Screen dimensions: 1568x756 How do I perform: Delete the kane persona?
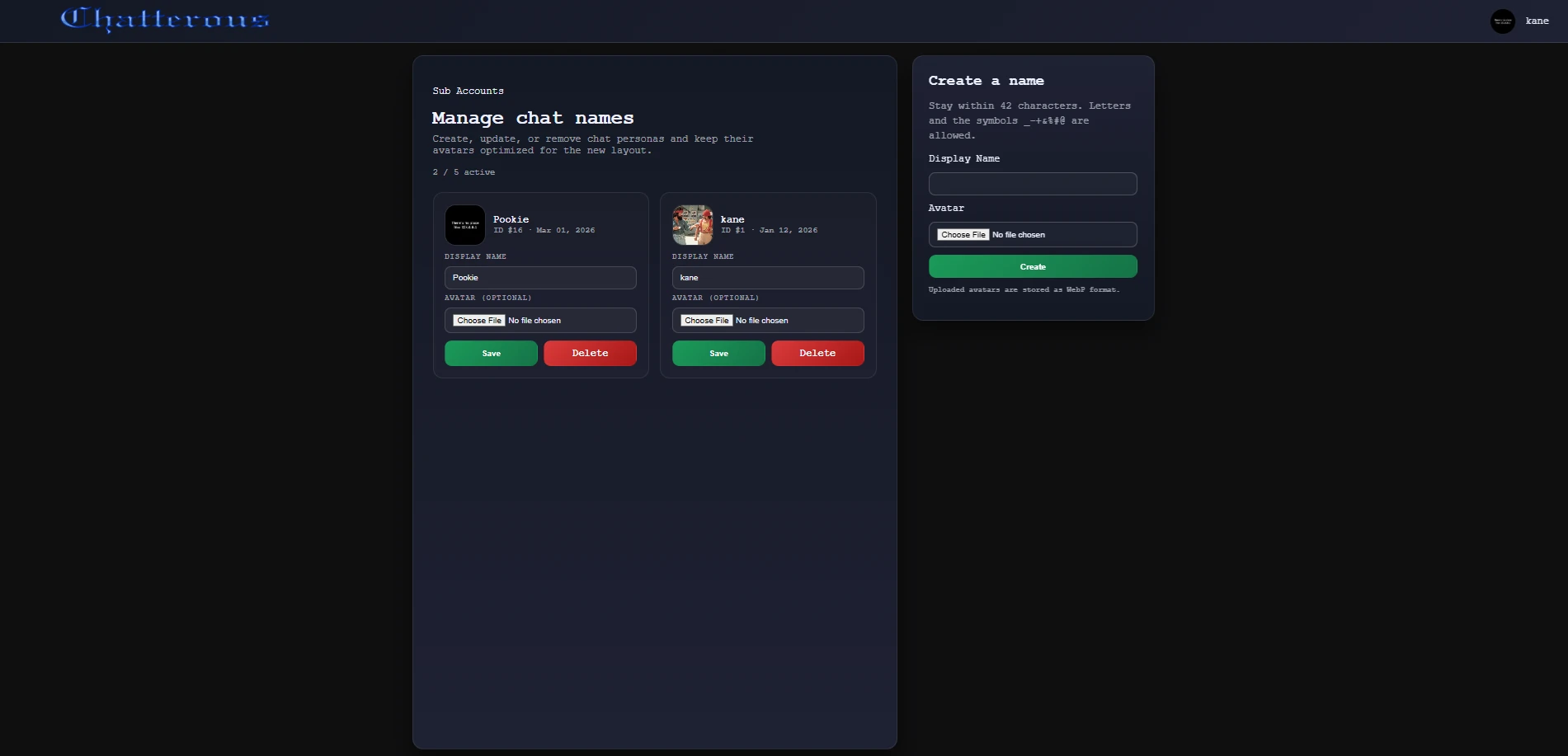coord(817,353)
